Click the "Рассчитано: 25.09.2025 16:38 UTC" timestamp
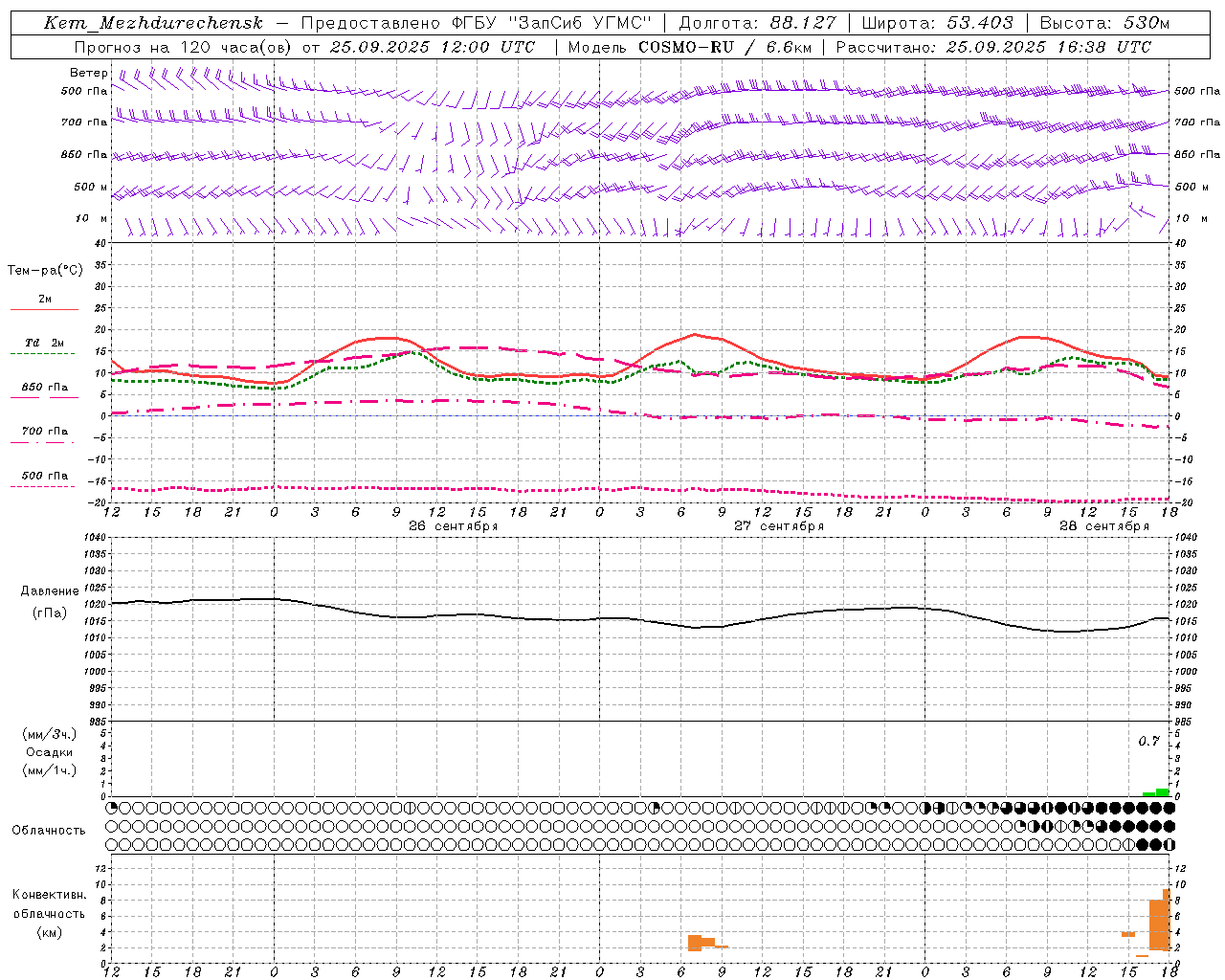 pos(993,47)
